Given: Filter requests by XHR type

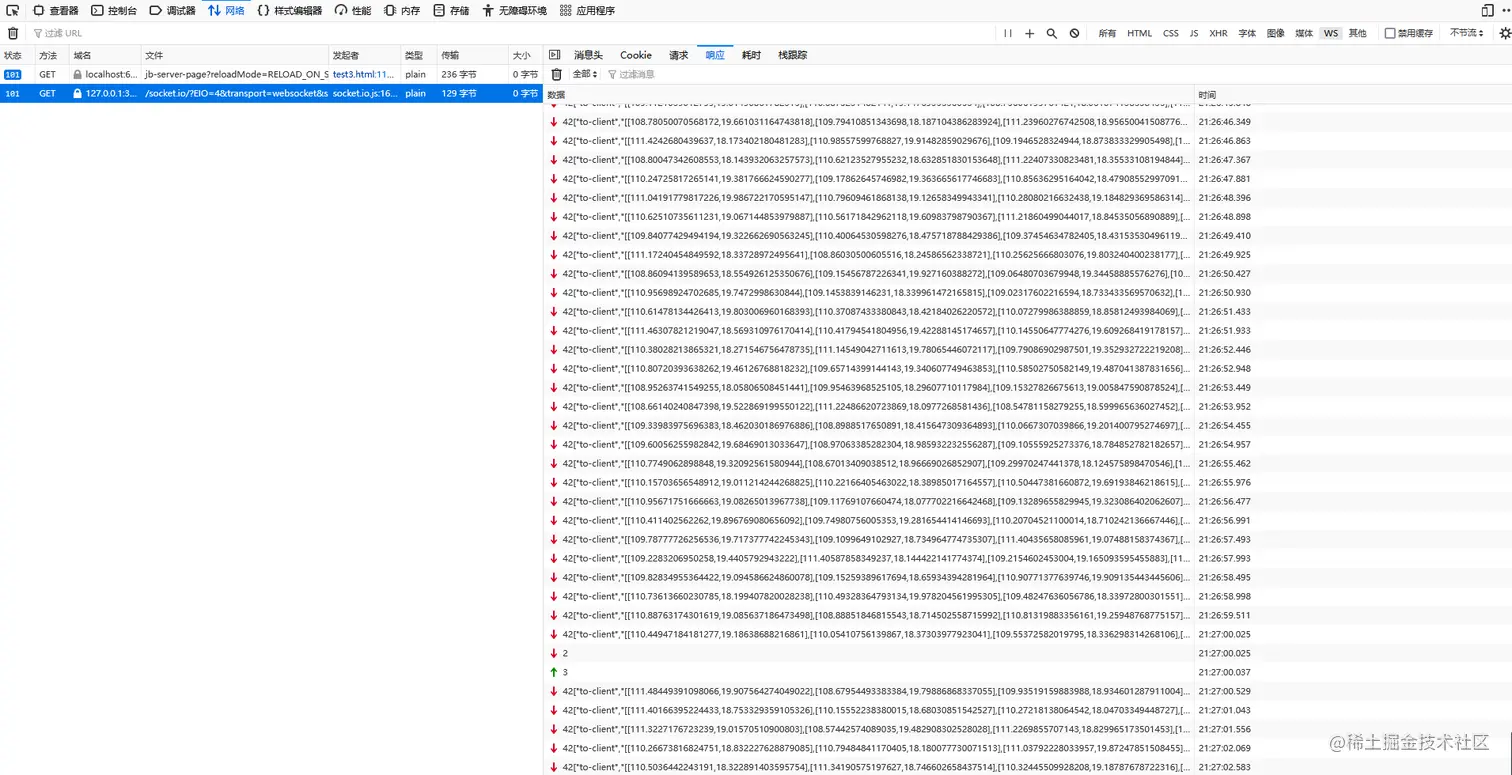Looking at the screenshot, I should coord(1218,33).
